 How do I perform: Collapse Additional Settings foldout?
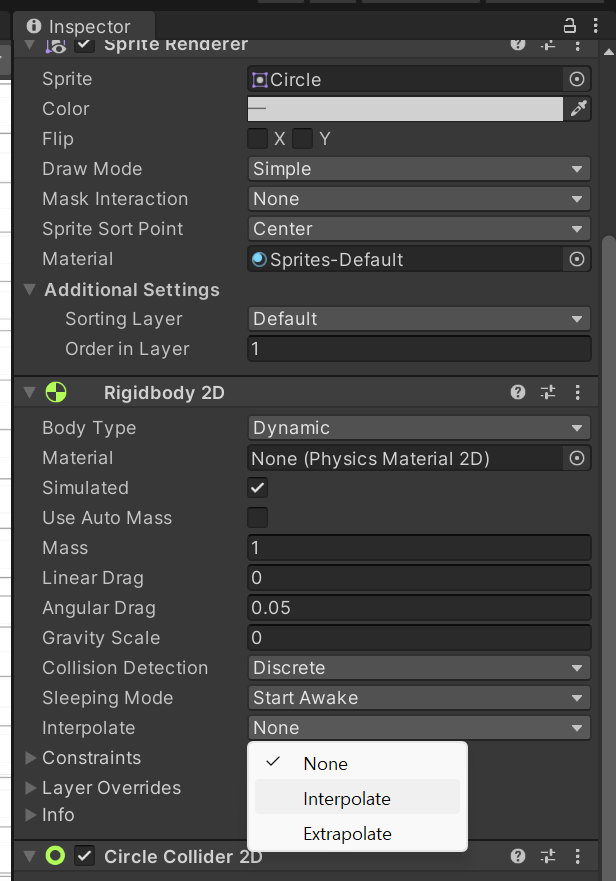pyautogui.click(x=30, y=289)
